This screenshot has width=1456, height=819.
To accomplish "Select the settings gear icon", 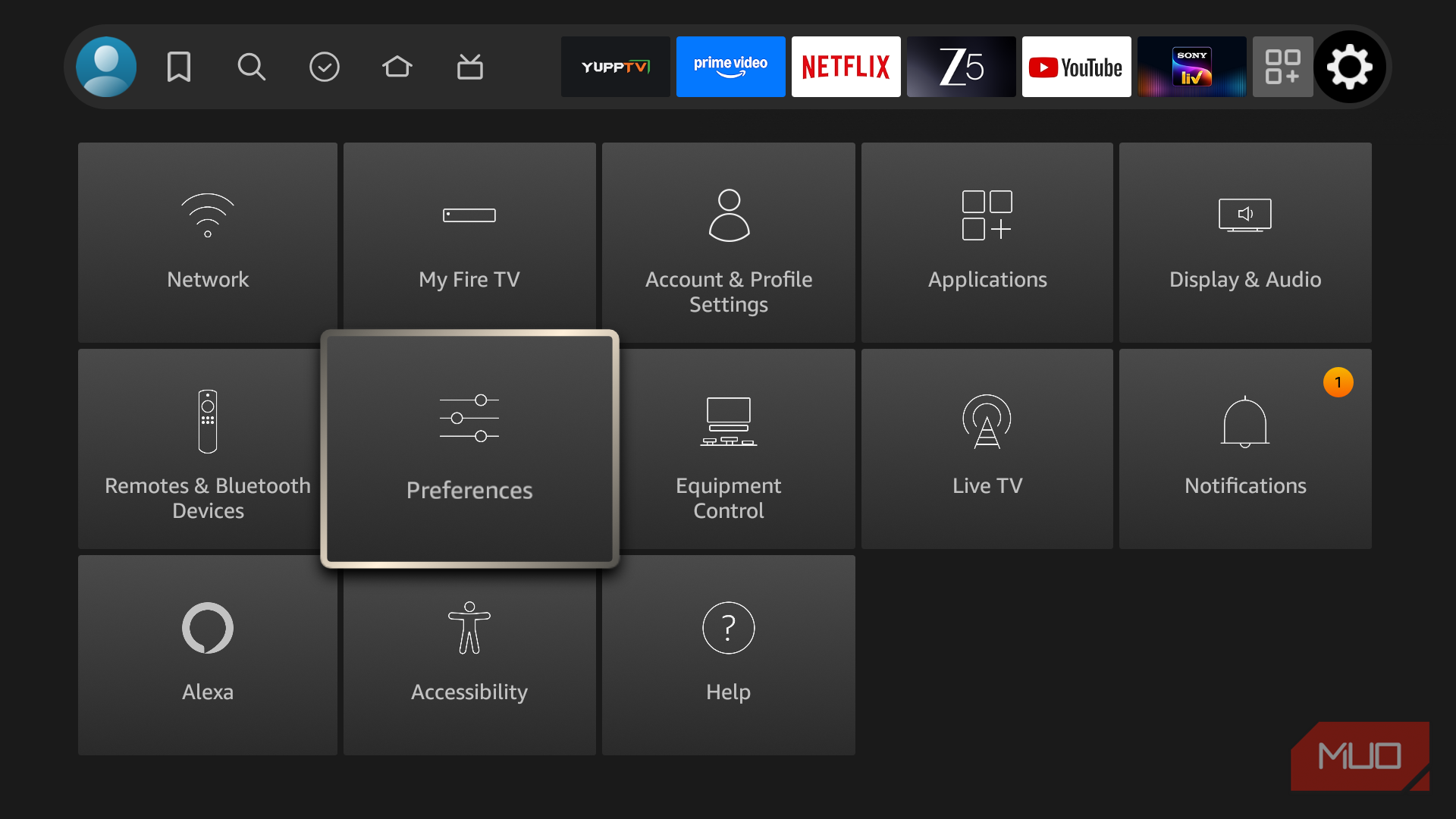I will (1350, 67).
